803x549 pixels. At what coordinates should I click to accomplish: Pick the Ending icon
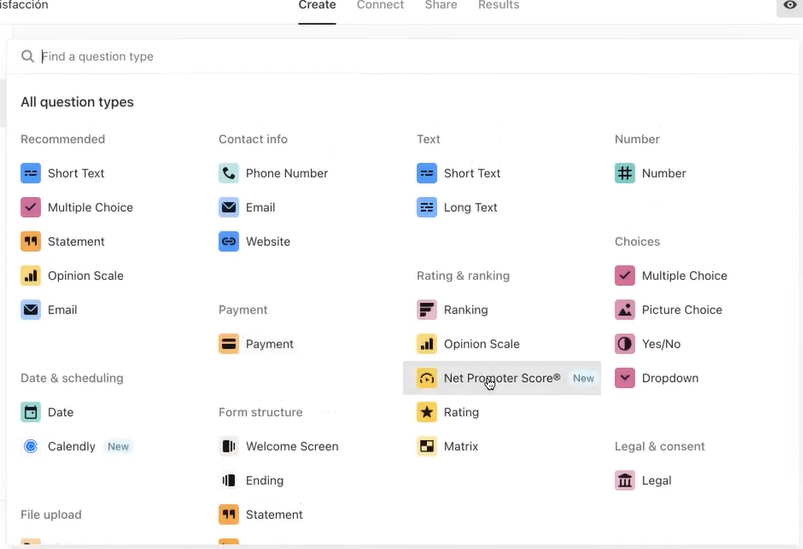[x=229, y=480]
